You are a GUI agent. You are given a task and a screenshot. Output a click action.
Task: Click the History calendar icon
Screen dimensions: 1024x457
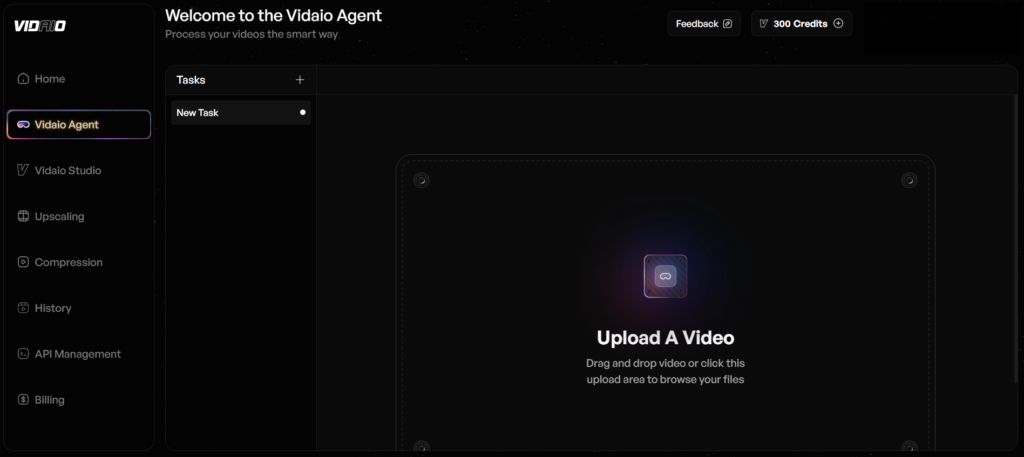coord(23,307)
